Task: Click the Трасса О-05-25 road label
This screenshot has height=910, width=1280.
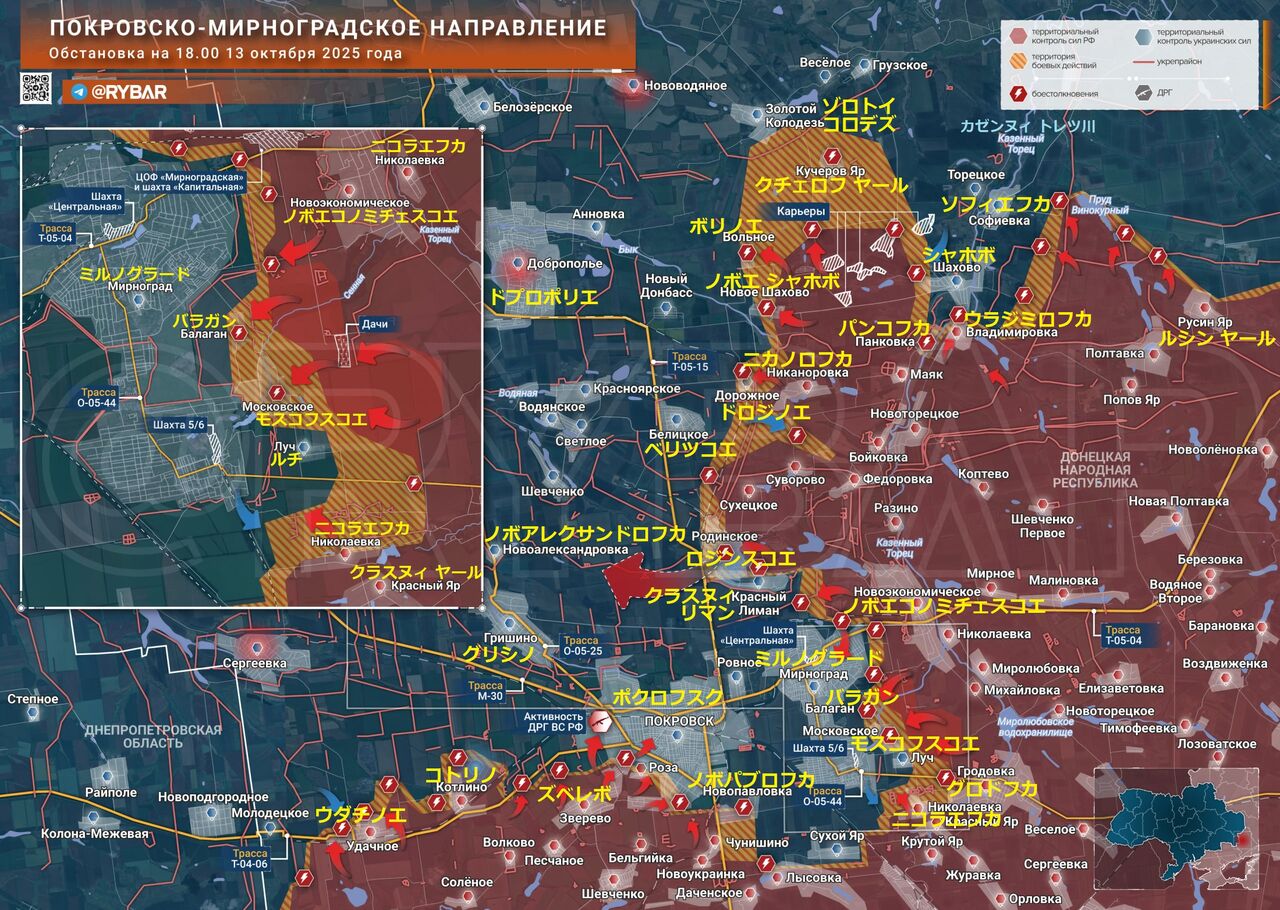Action: tap(581, 646)
